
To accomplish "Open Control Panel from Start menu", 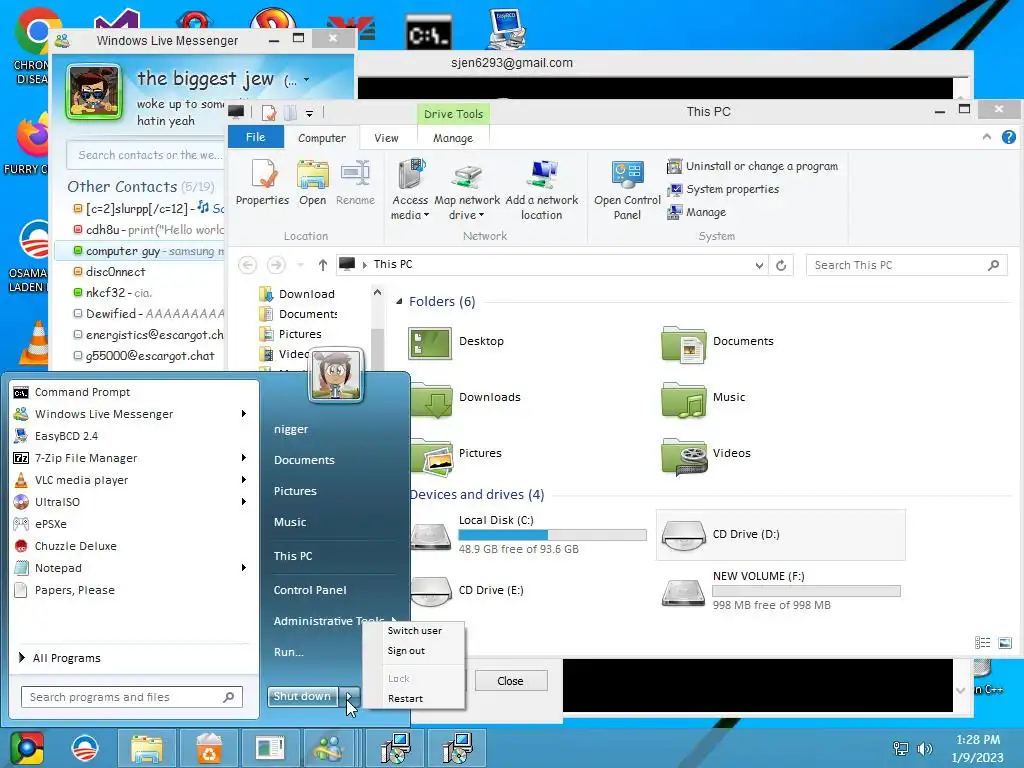I will tap(310, 590).
